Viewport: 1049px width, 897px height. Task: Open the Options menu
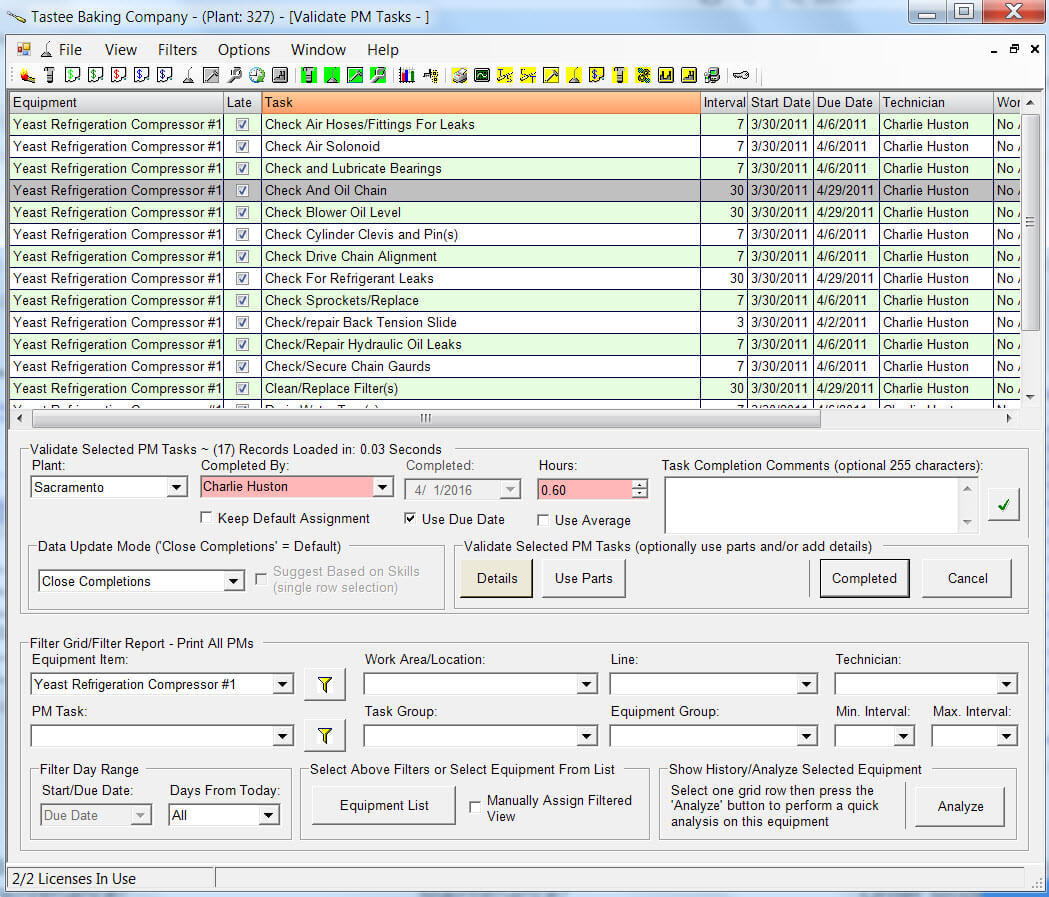[x=244, y=49]
